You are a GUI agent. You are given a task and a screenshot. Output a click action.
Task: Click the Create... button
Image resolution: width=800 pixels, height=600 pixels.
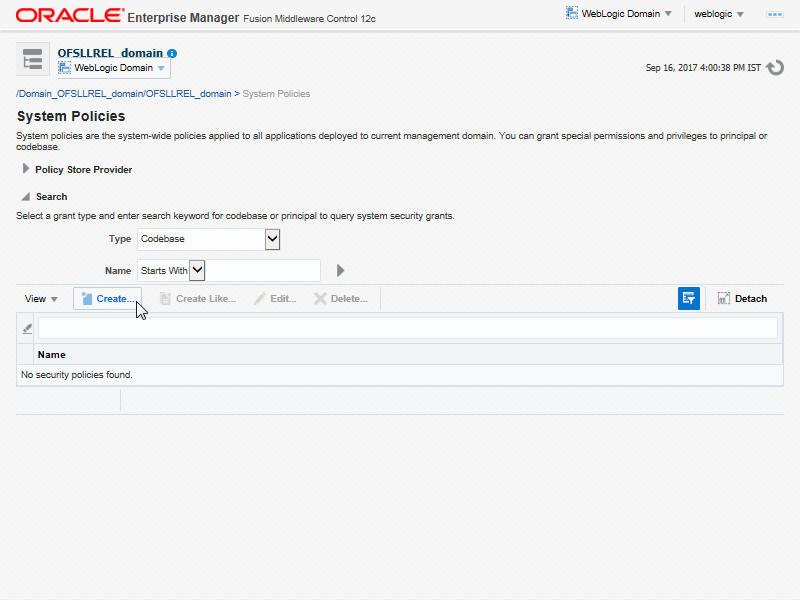pos(108,298)
